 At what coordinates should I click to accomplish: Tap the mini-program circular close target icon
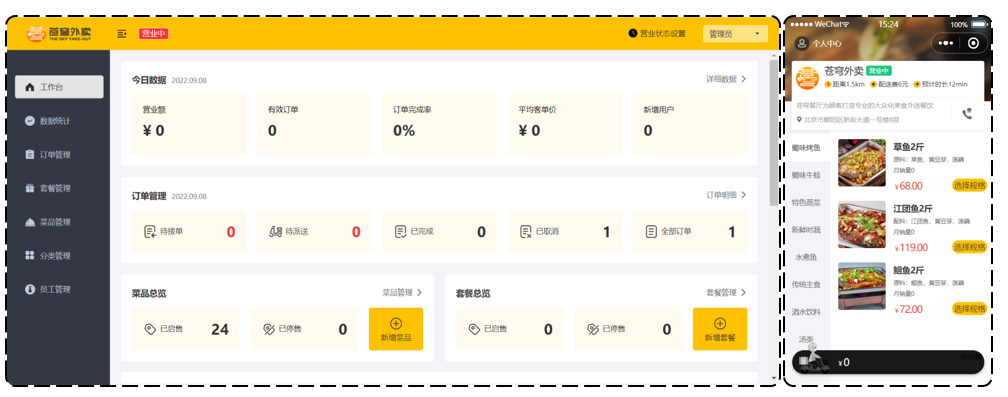[973, 43]
